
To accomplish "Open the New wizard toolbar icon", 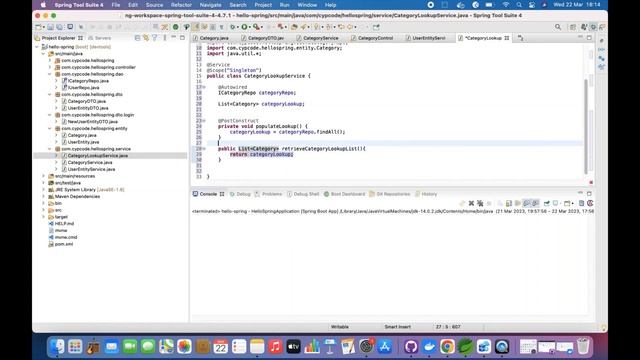I will [39, 27].
